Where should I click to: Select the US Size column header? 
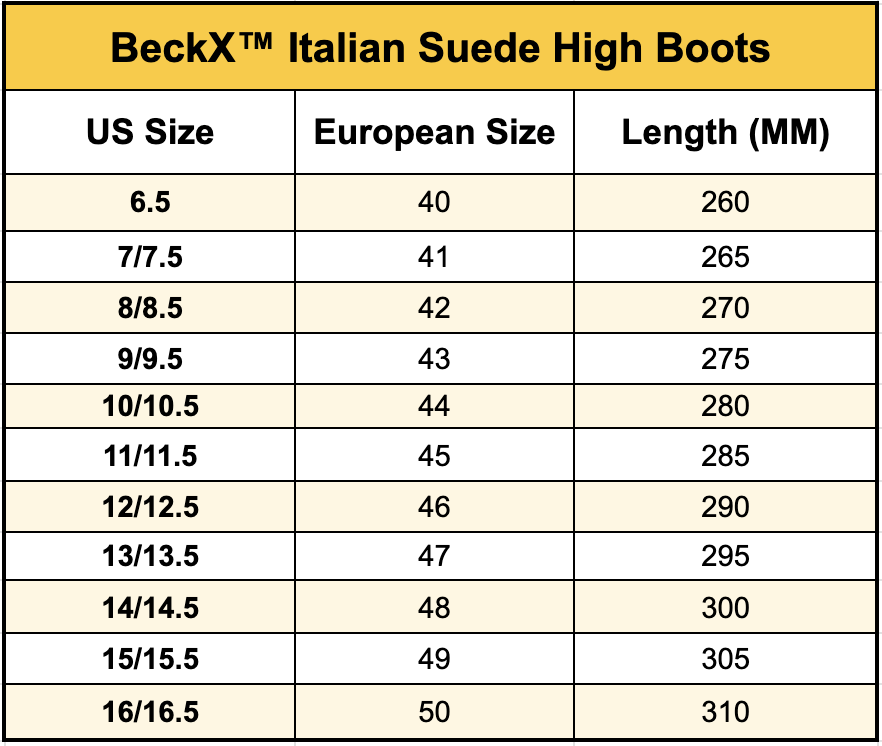(150, 133)
